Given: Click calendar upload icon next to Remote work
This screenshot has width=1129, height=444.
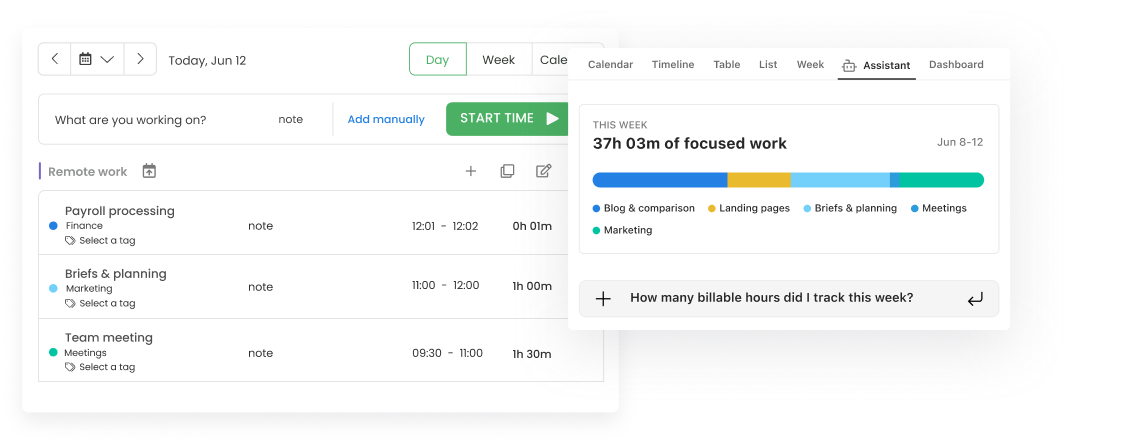Looking at the screenshot, I should click(149, 171).
